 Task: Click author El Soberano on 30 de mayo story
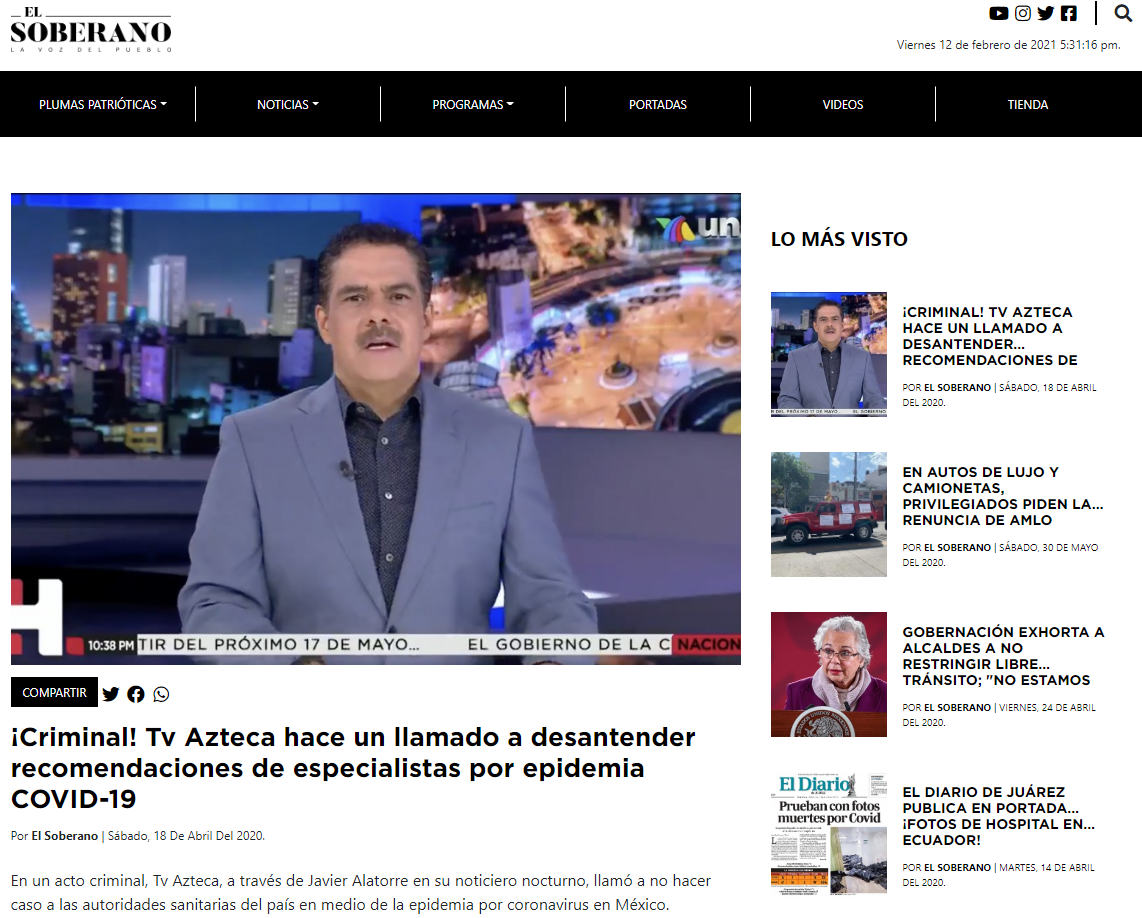point(957,547)
